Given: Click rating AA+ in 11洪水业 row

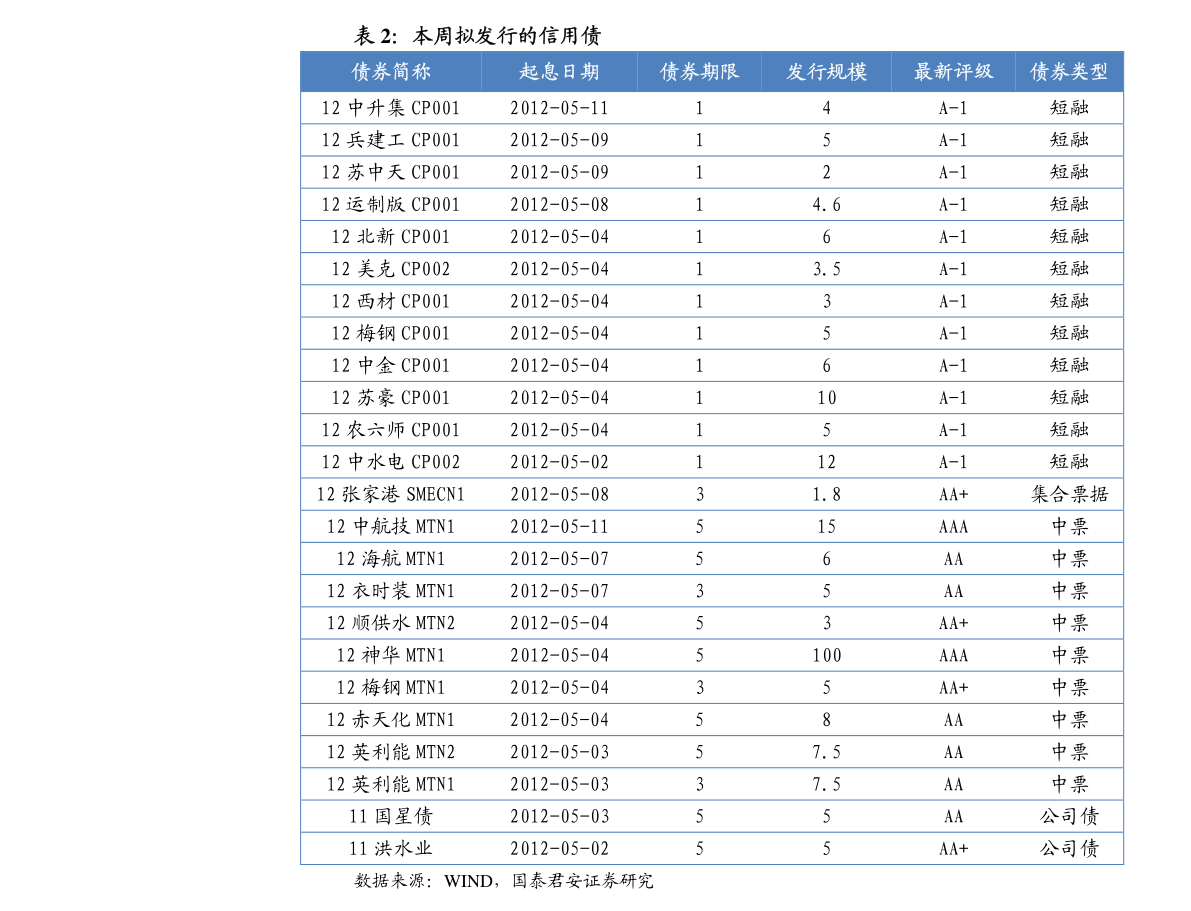Looking at the screenshot, I should click(x=953, y=849).
